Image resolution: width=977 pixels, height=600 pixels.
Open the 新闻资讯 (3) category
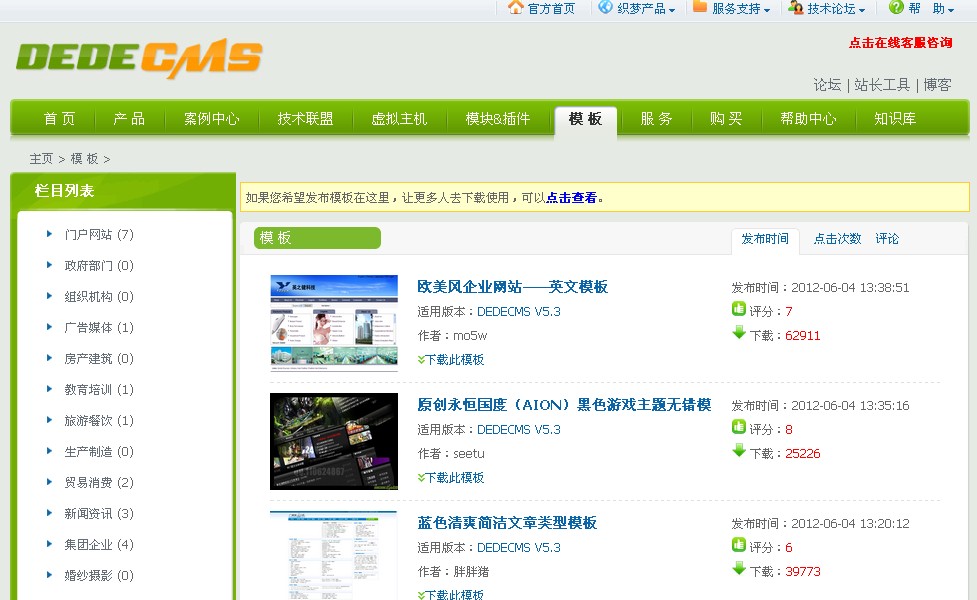(x=98, y=513)
